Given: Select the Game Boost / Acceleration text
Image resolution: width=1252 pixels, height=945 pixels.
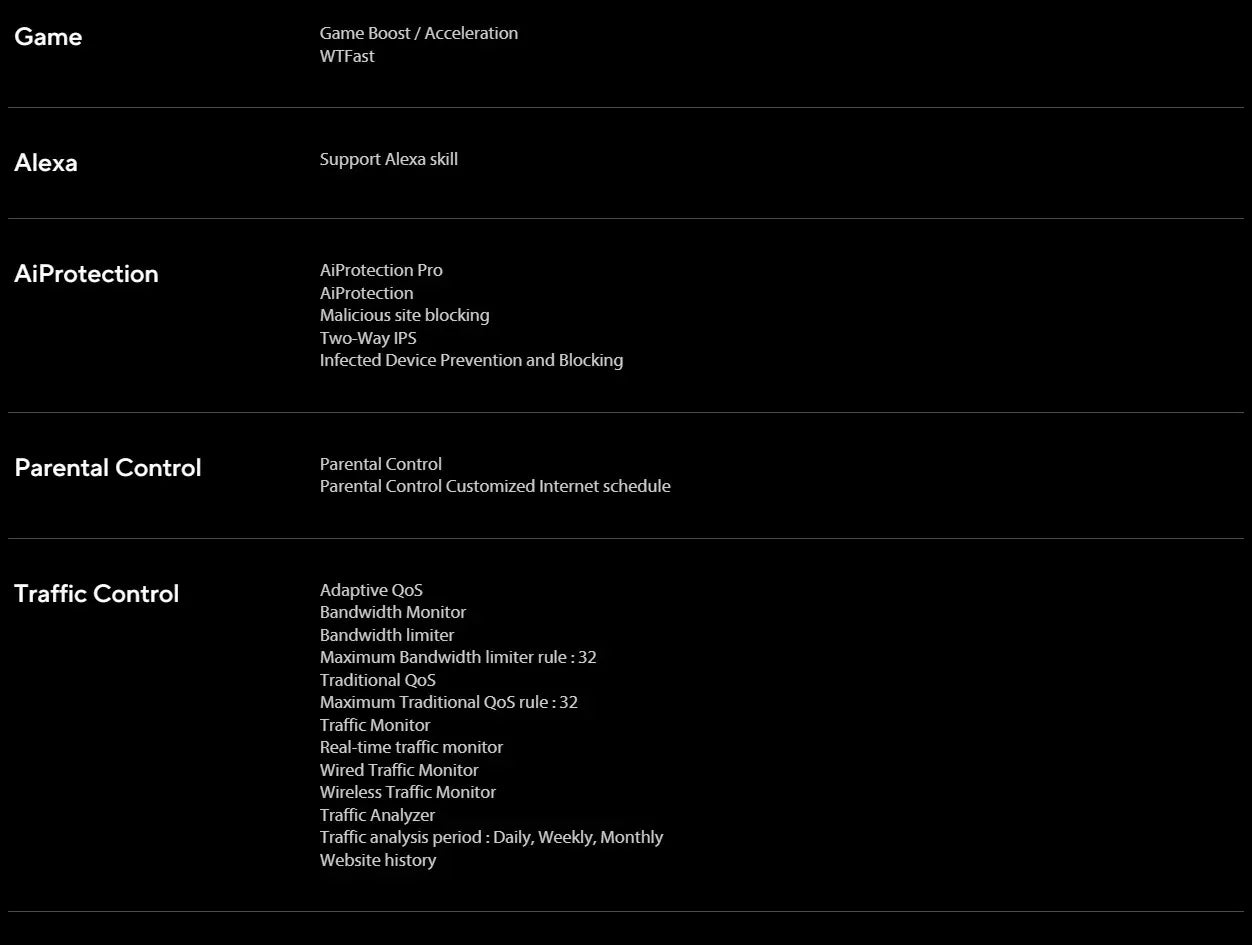Looking at the screenshot, I should [x=419, y=33].
